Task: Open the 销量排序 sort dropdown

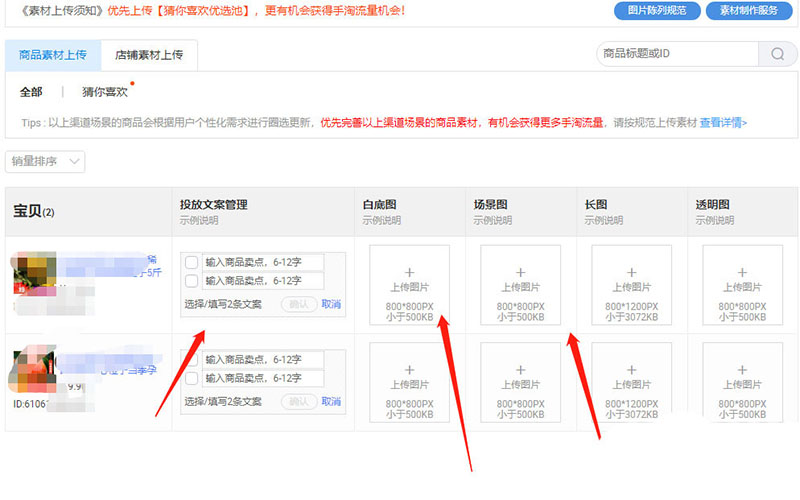Action: coord(45,161)
